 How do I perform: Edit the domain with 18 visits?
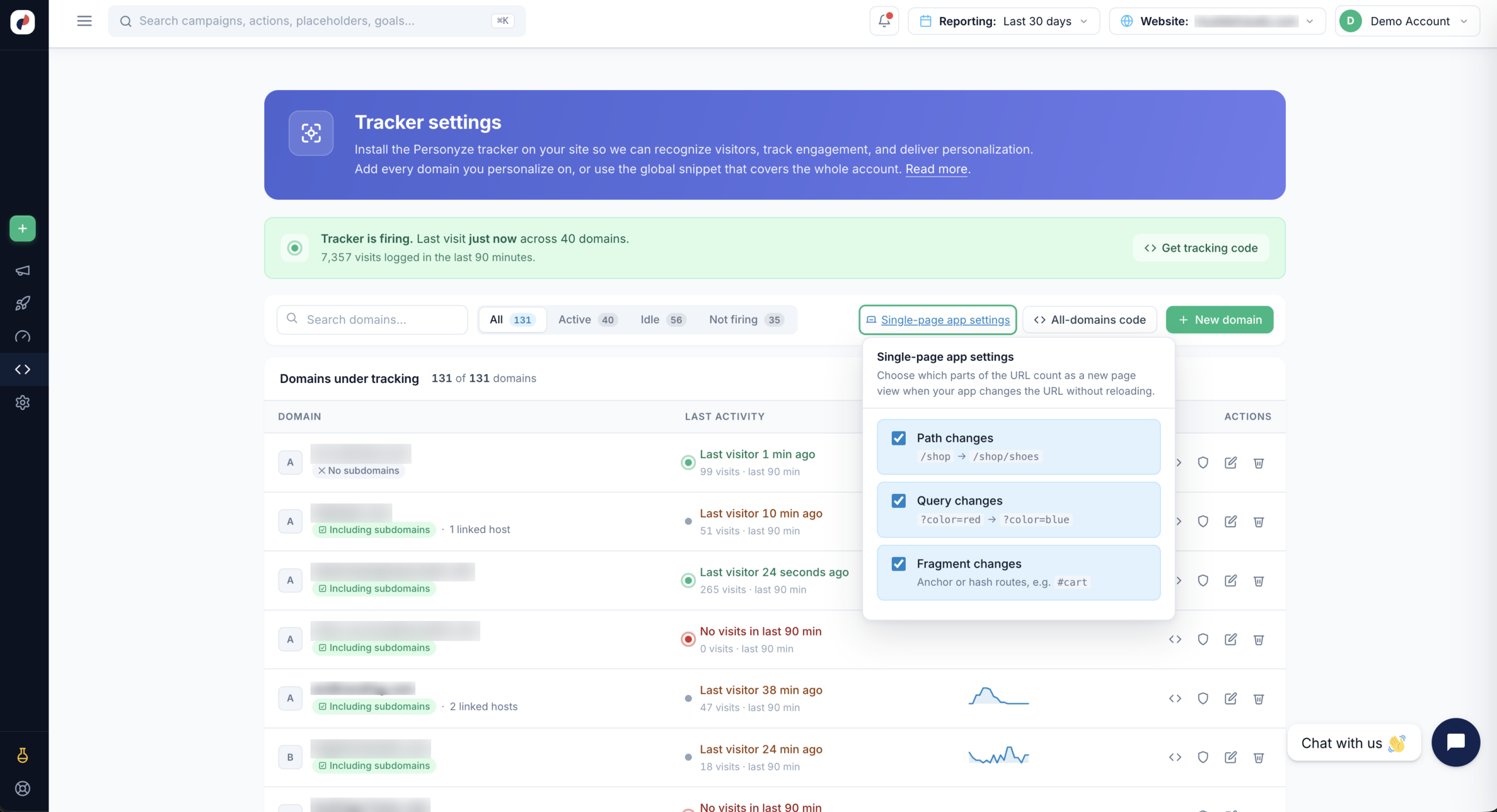(1231, 758)
